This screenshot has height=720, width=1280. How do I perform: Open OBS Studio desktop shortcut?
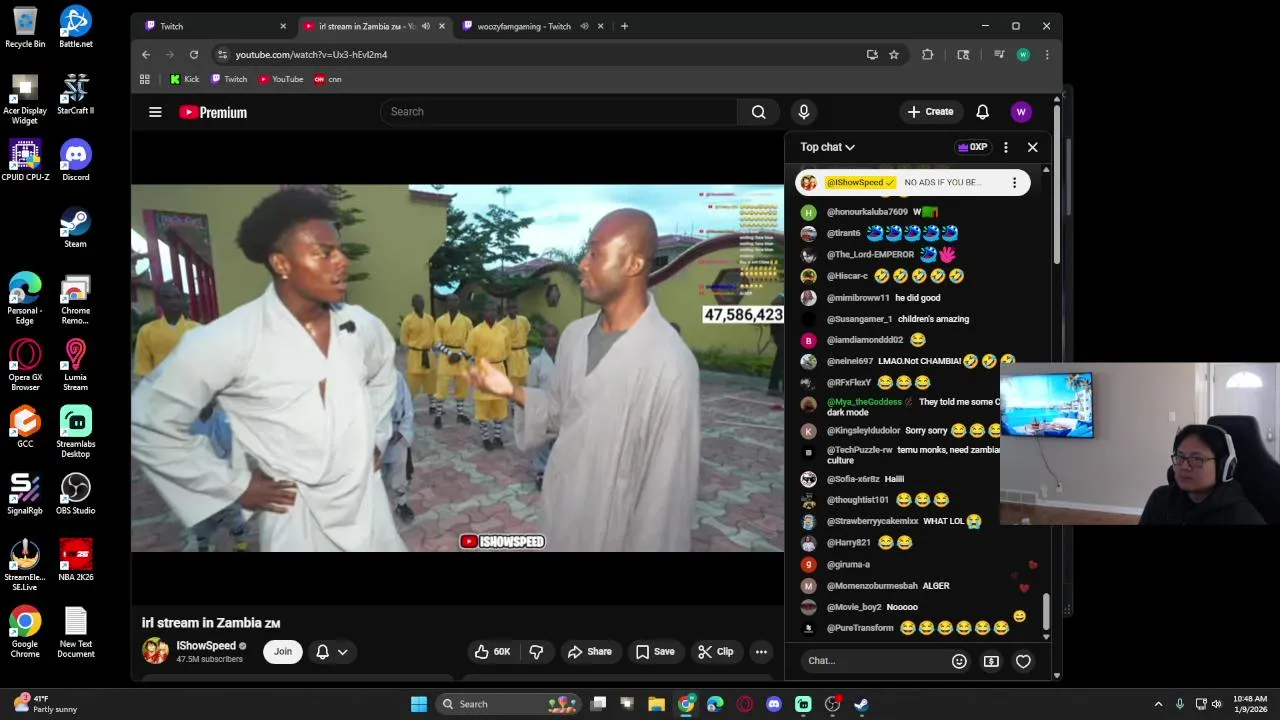(76, 494)
